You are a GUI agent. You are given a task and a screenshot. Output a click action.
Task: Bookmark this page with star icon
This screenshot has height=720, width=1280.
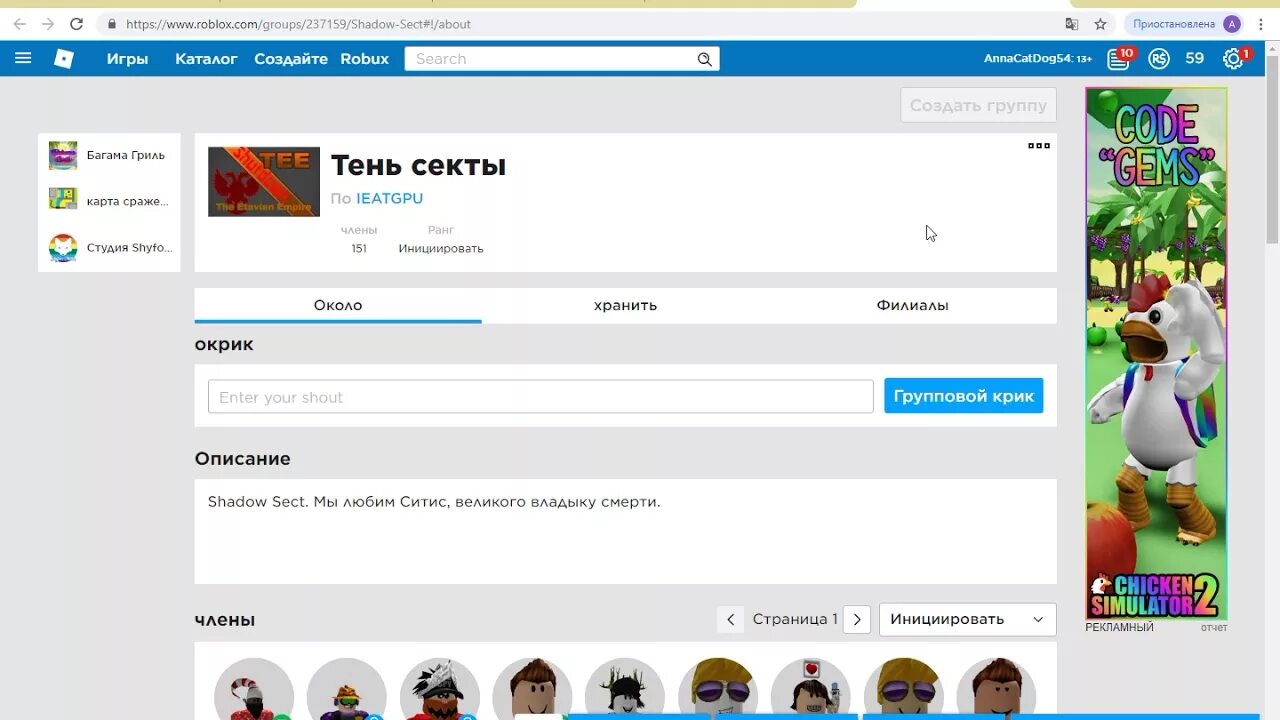(x=1100, y=24)
